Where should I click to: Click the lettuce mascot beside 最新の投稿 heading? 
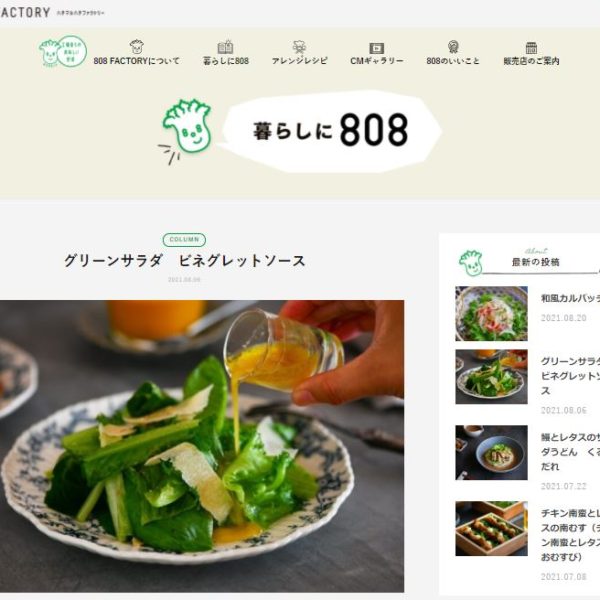(x=471, y=263)
